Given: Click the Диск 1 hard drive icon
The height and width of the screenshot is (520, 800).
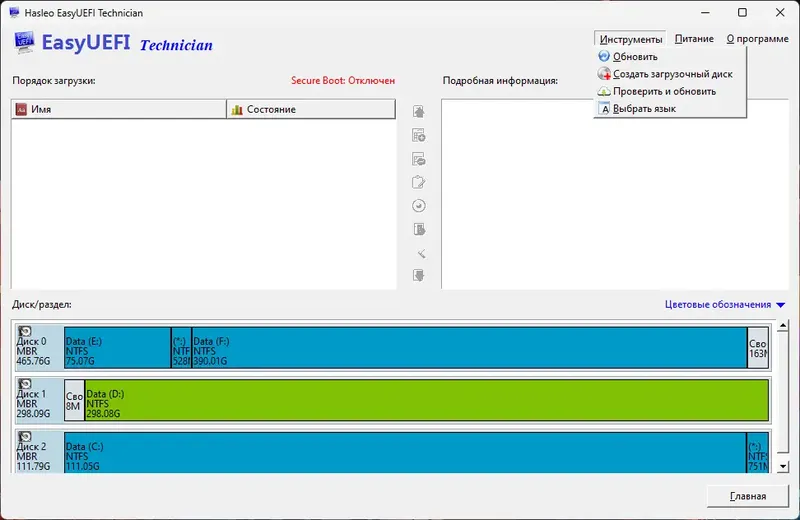Looking at the screenshot, I should (x=24, y=384).
